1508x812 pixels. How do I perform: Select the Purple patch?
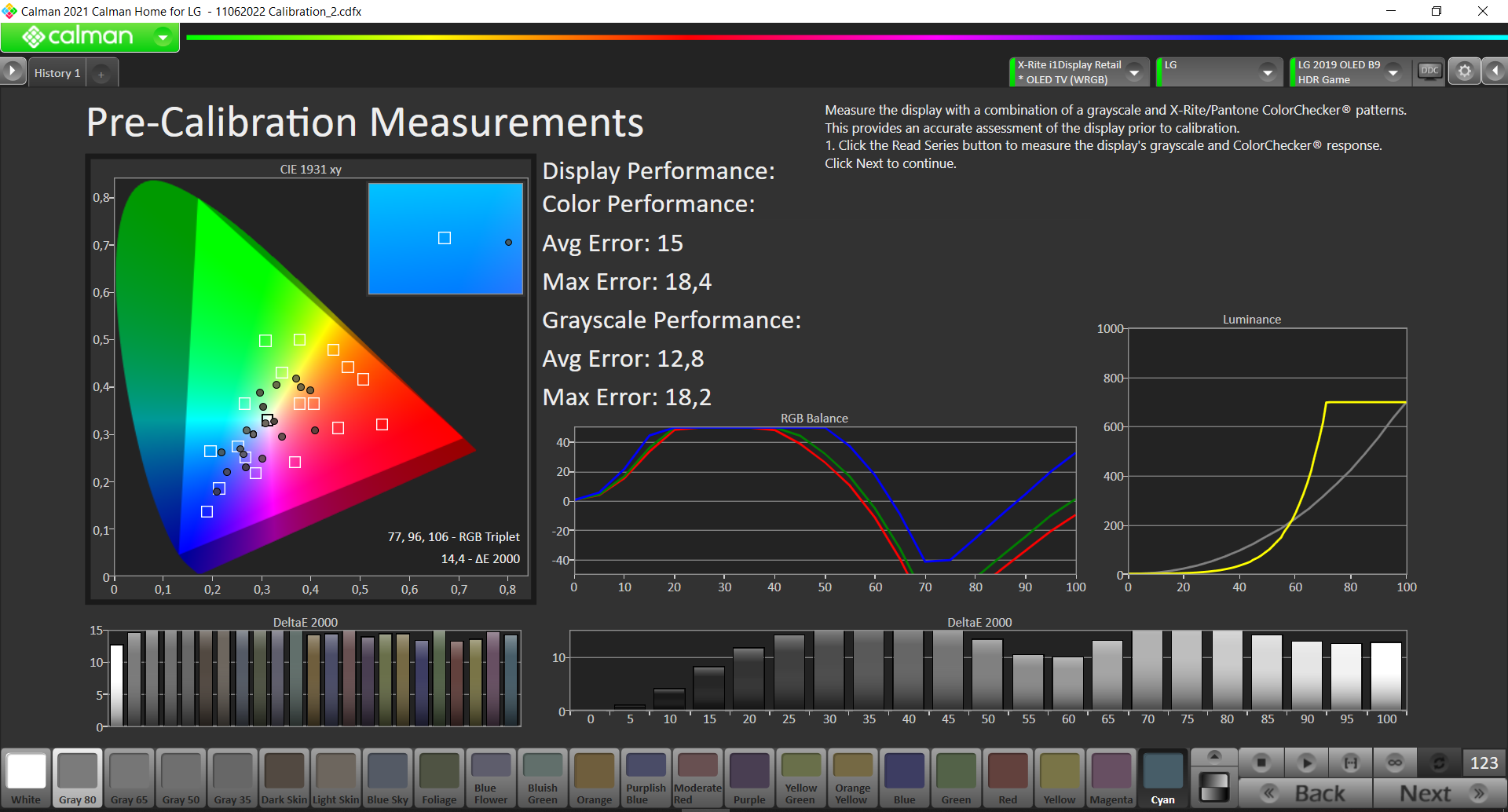750,778
